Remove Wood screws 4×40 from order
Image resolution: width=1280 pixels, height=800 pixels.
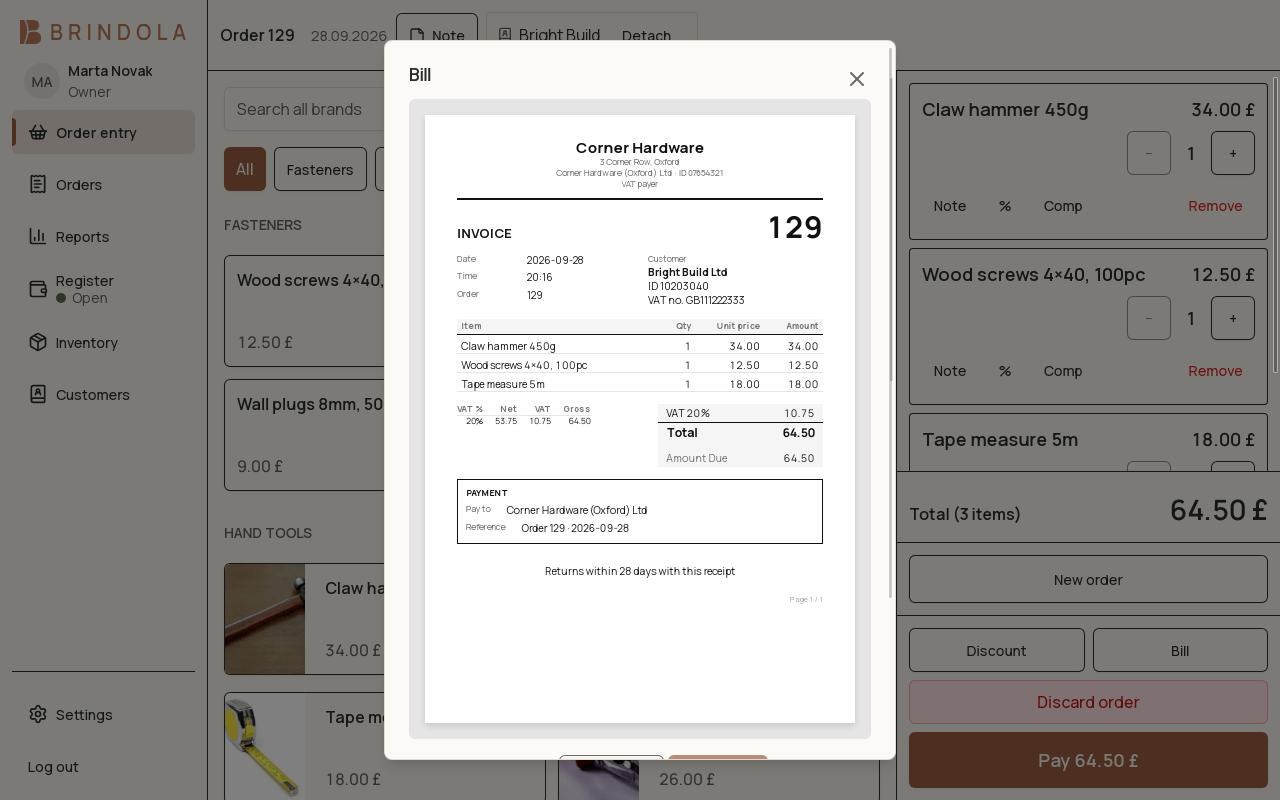(x=1215, y=371)
